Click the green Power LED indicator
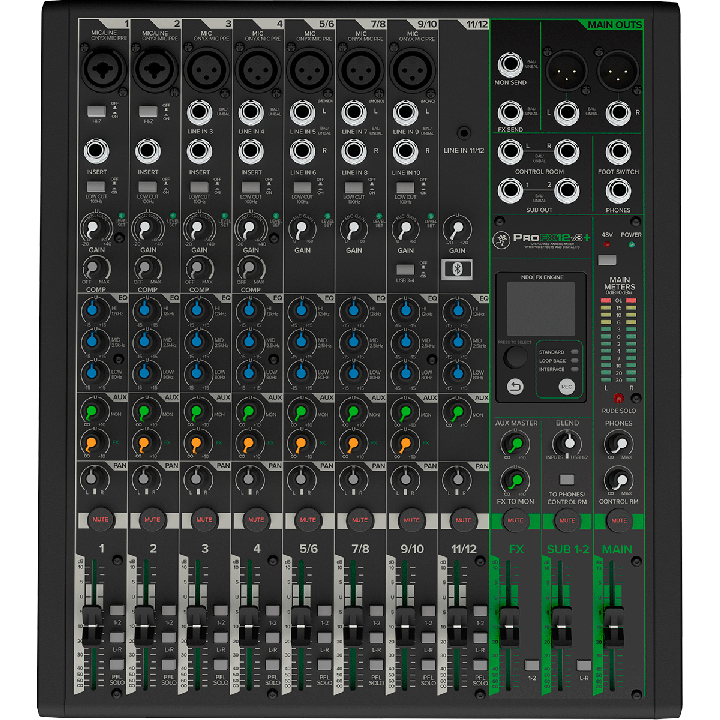The width and height of the screenshot is (720, 720). tap(632, 244)
